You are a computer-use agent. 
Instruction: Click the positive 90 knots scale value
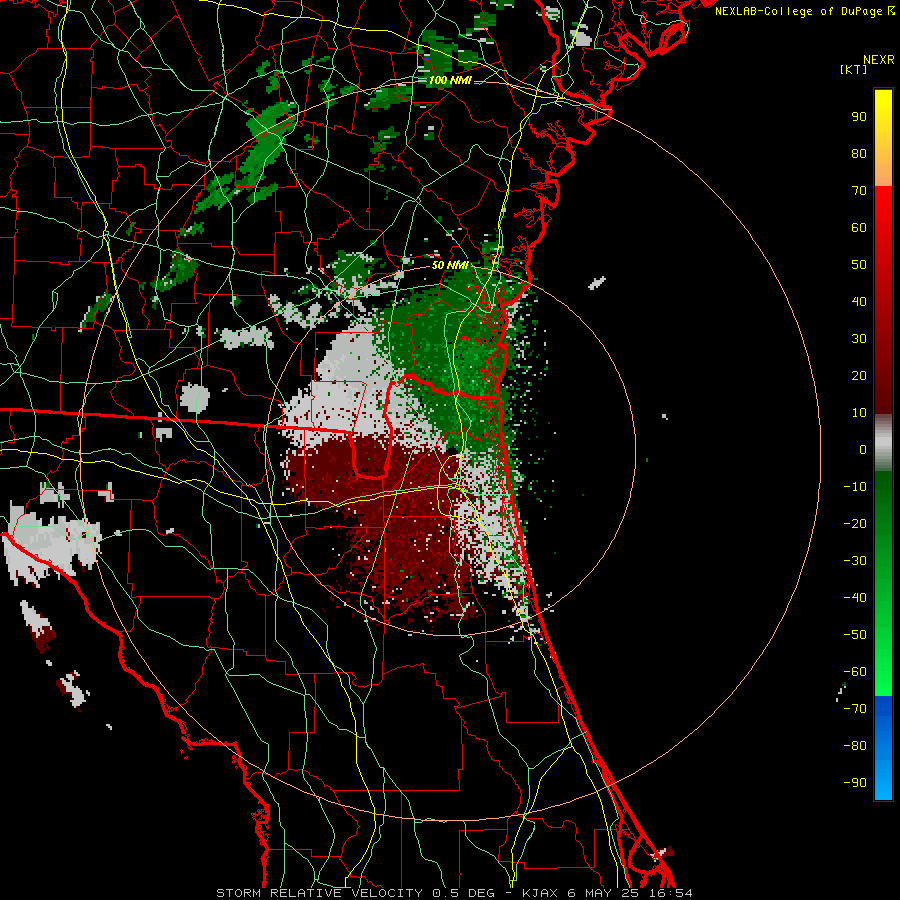[x=859, y=117]
